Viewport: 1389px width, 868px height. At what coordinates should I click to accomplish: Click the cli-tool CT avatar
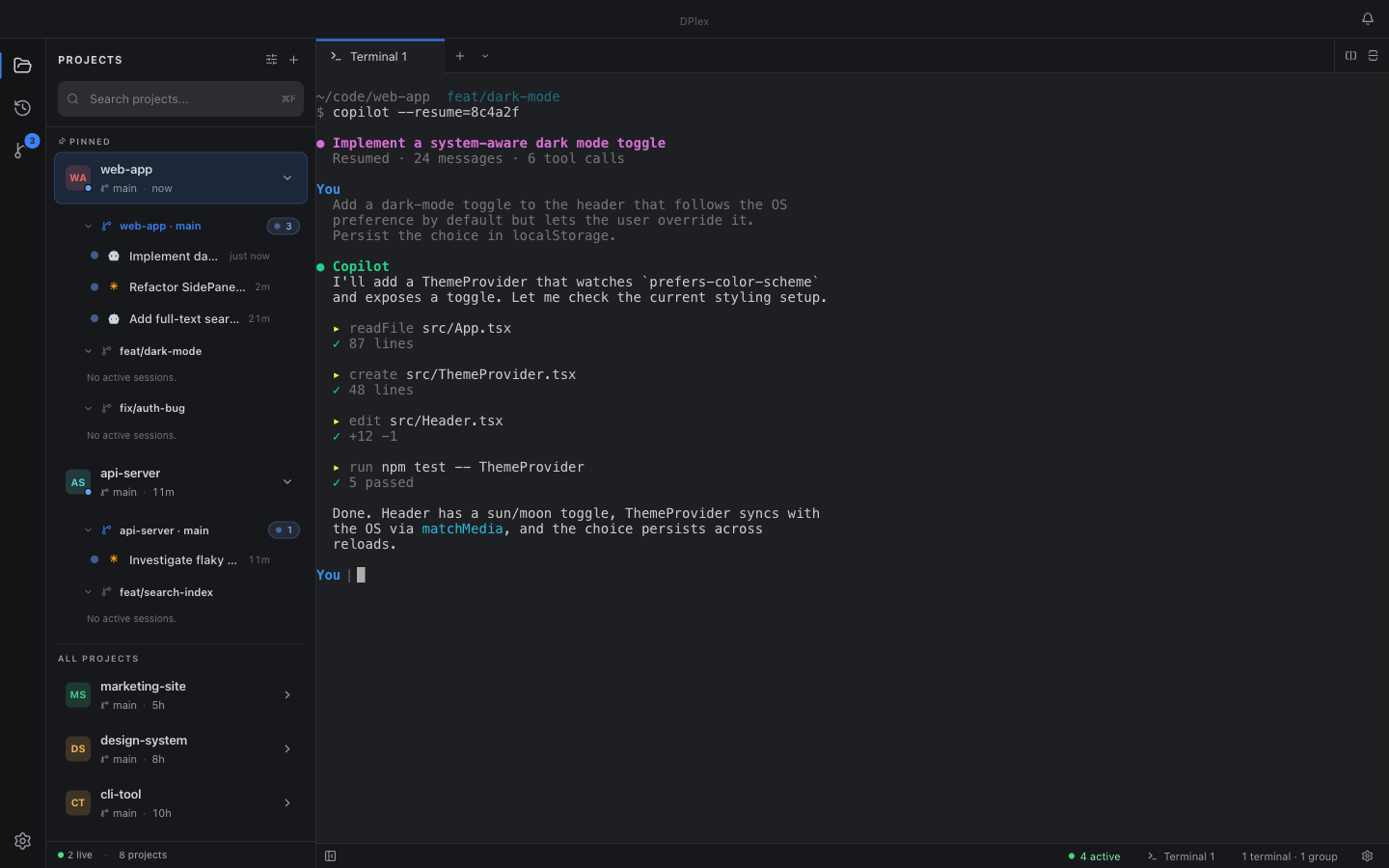click(x=78, y=802)
